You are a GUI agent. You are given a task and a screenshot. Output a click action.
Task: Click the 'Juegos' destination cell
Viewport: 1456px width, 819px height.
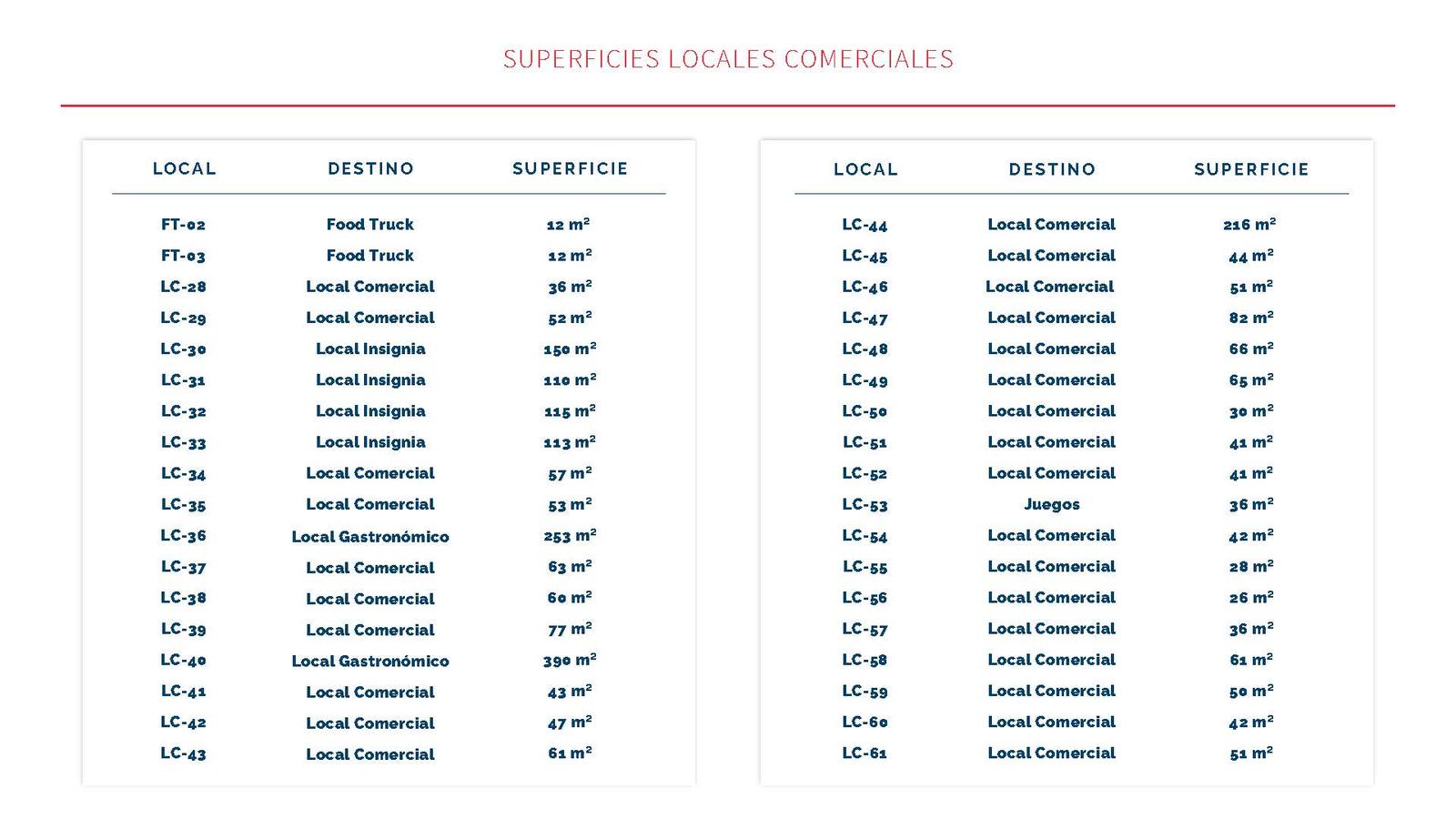[x=1051, y=504]
